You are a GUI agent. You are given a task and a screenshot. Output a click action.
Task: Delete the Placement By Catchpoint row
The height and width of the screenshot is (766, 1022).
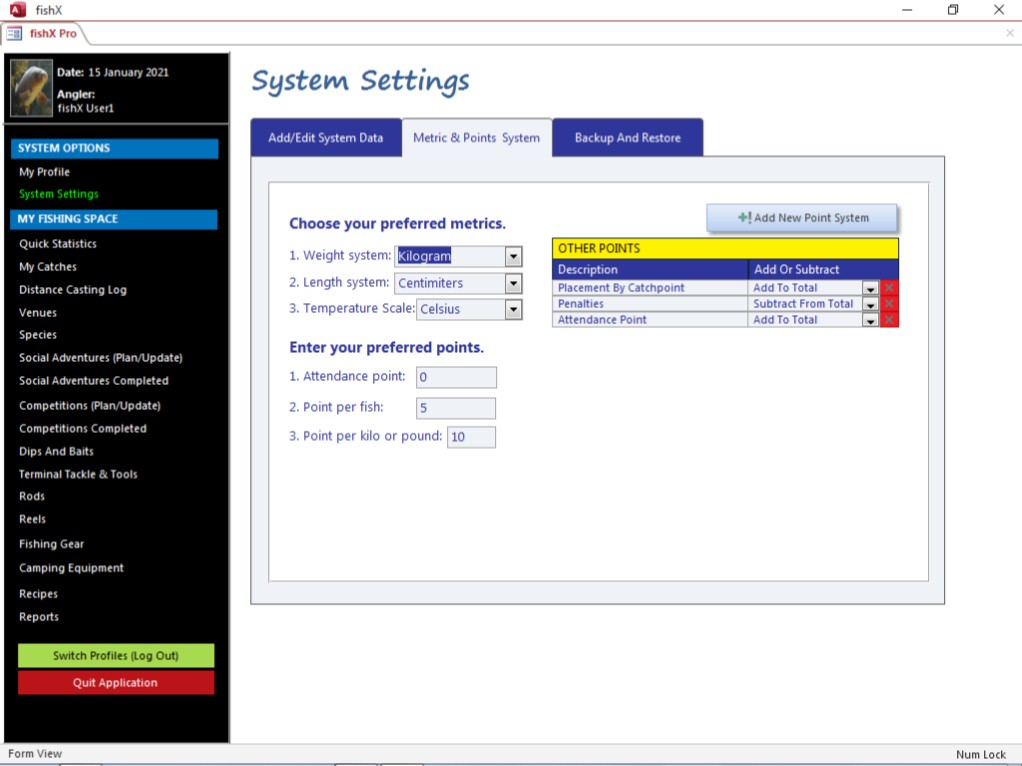[x=889, y=288]
